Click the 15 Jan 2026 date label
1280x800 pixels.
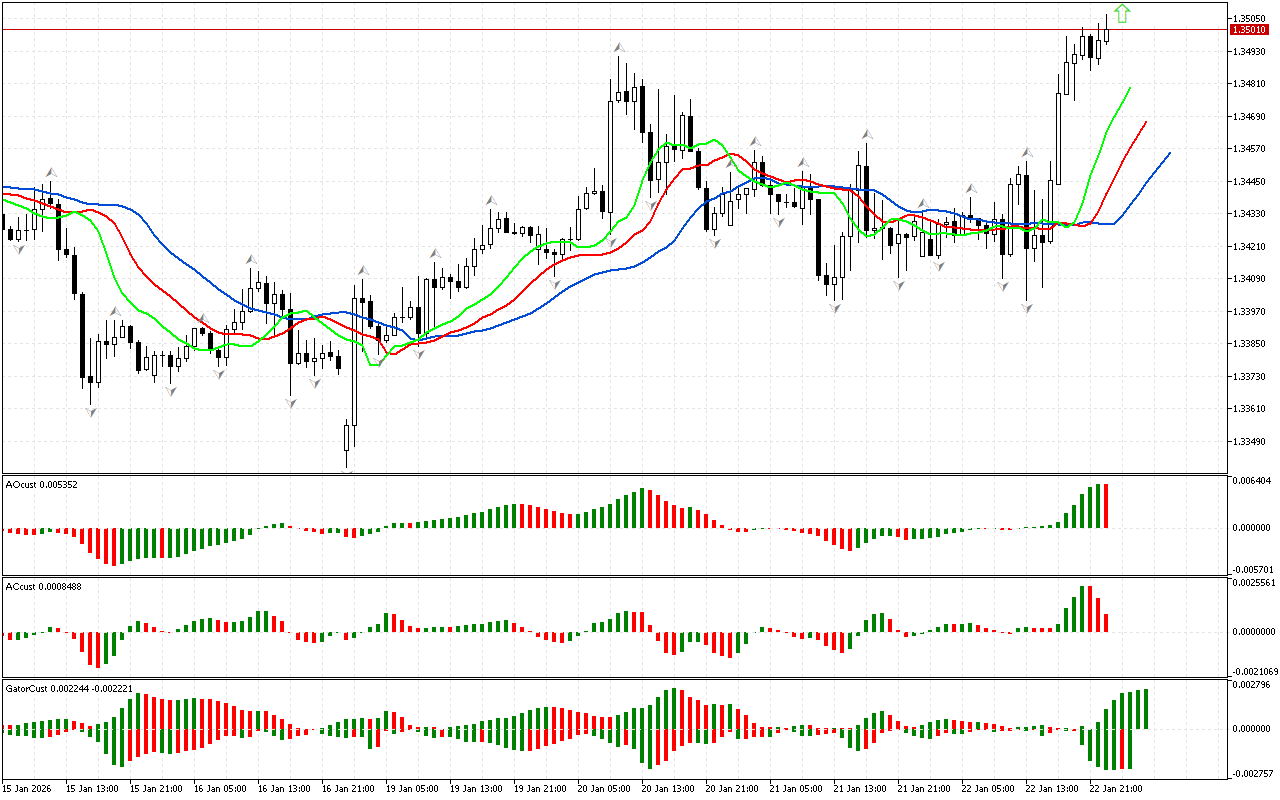point(29,789)
